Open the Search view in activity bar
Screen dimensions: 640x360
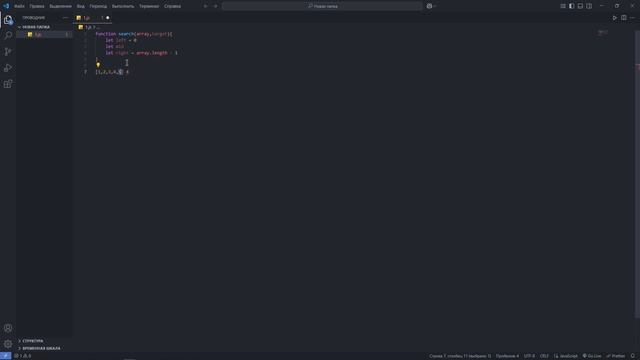click(x=8, y=36)
